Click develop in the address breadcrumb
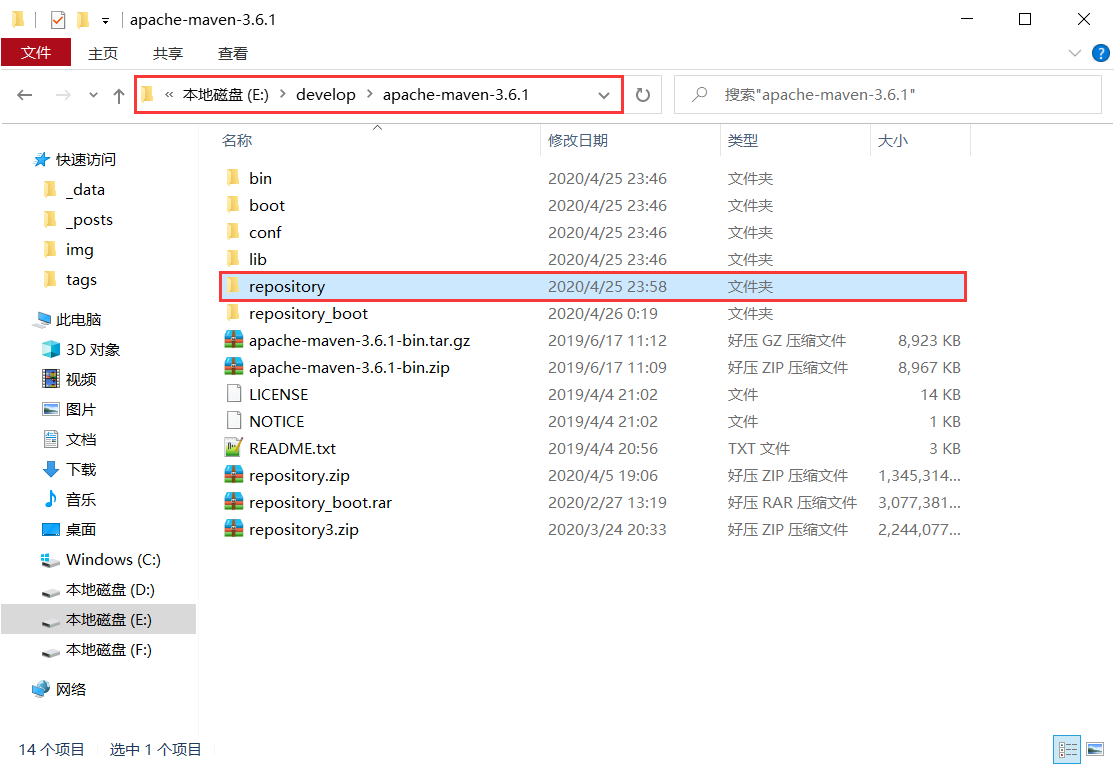The image size is (1115, 765). coord(326,95)
